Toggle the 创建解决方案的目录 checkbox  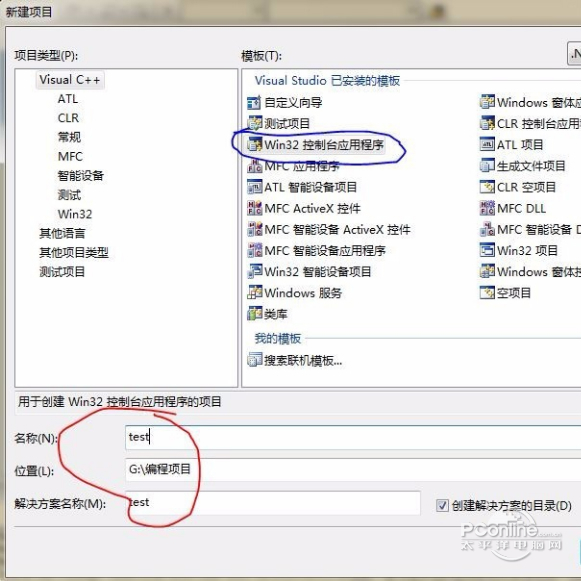(x=442, y=505)
